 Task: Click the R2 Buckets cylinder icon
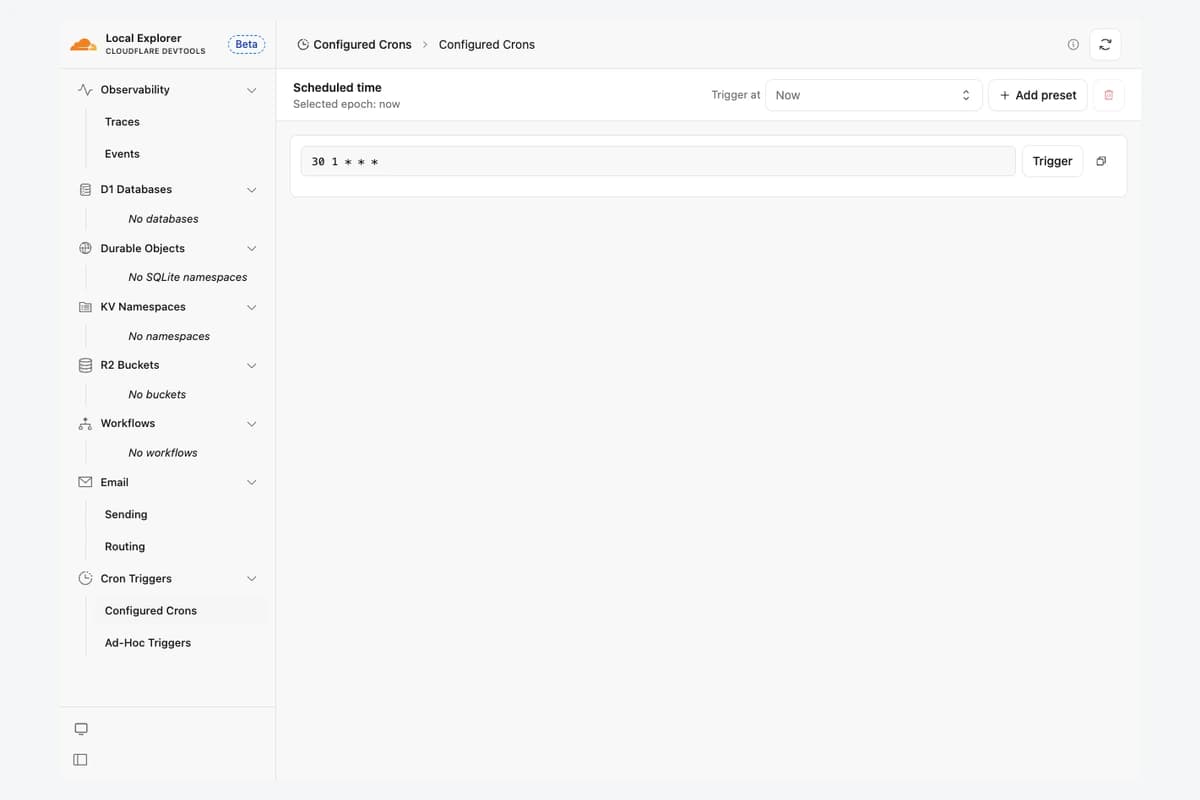[85, 366]
